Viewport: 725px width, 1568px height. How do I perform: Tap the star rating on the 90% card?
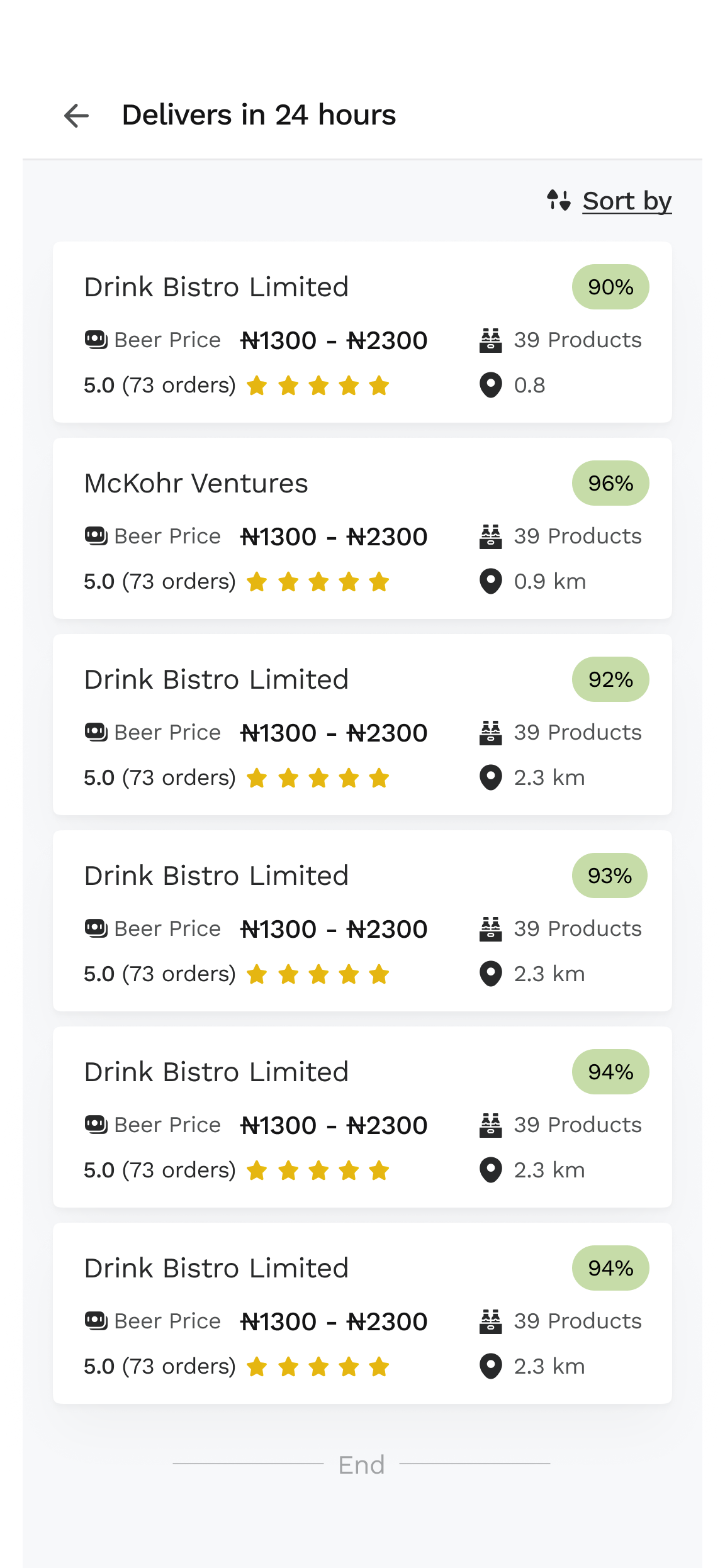tap(318, 386)
